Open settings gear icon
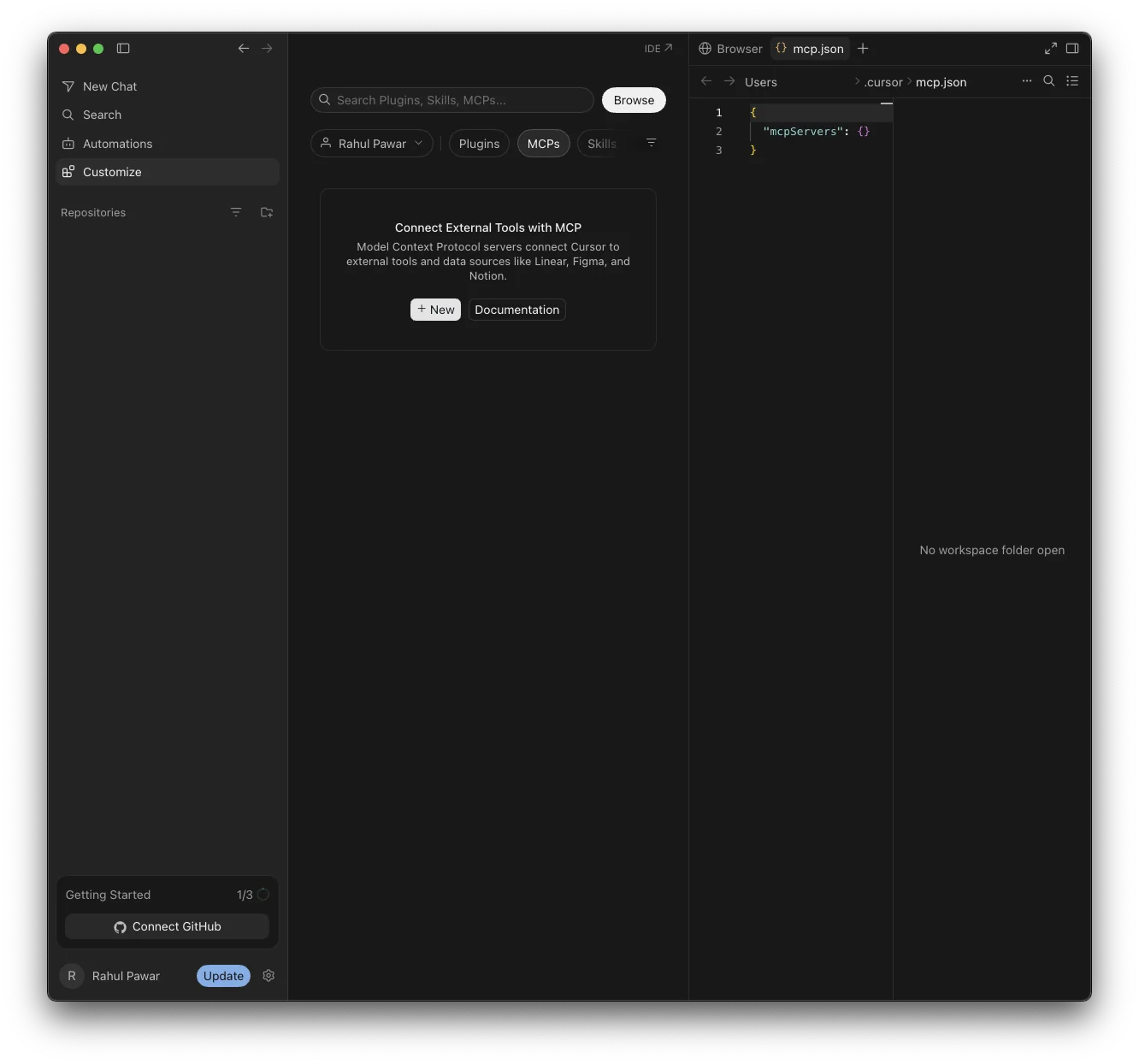 pos(269,976)
